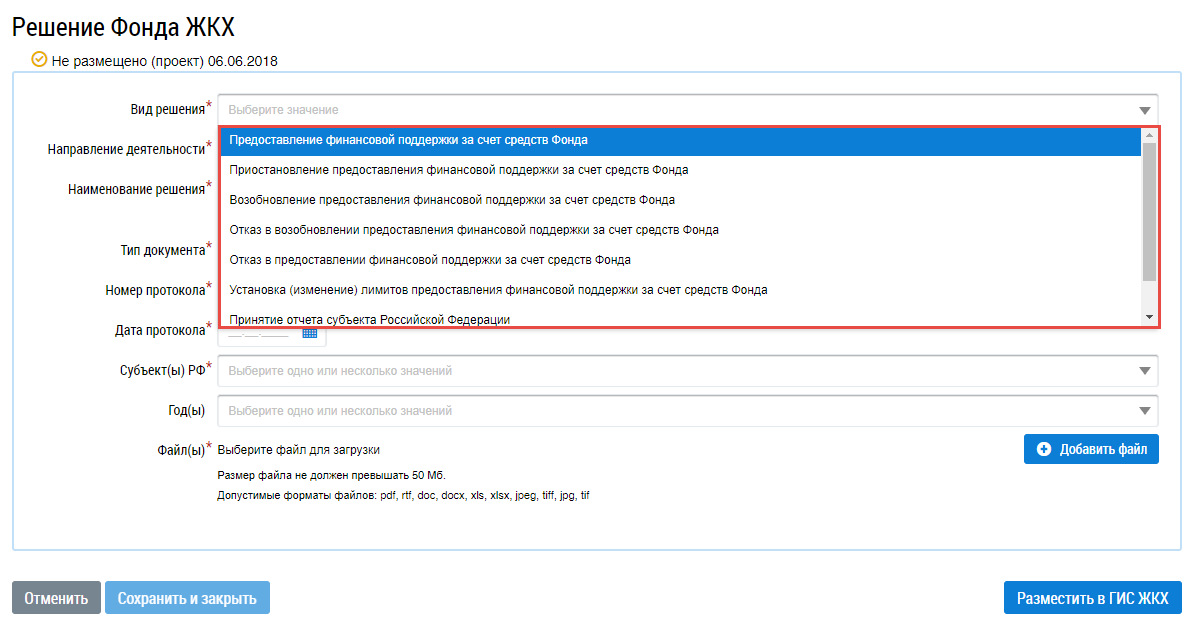Select Предоставление финансовой поддержки option

click(408, 140)
